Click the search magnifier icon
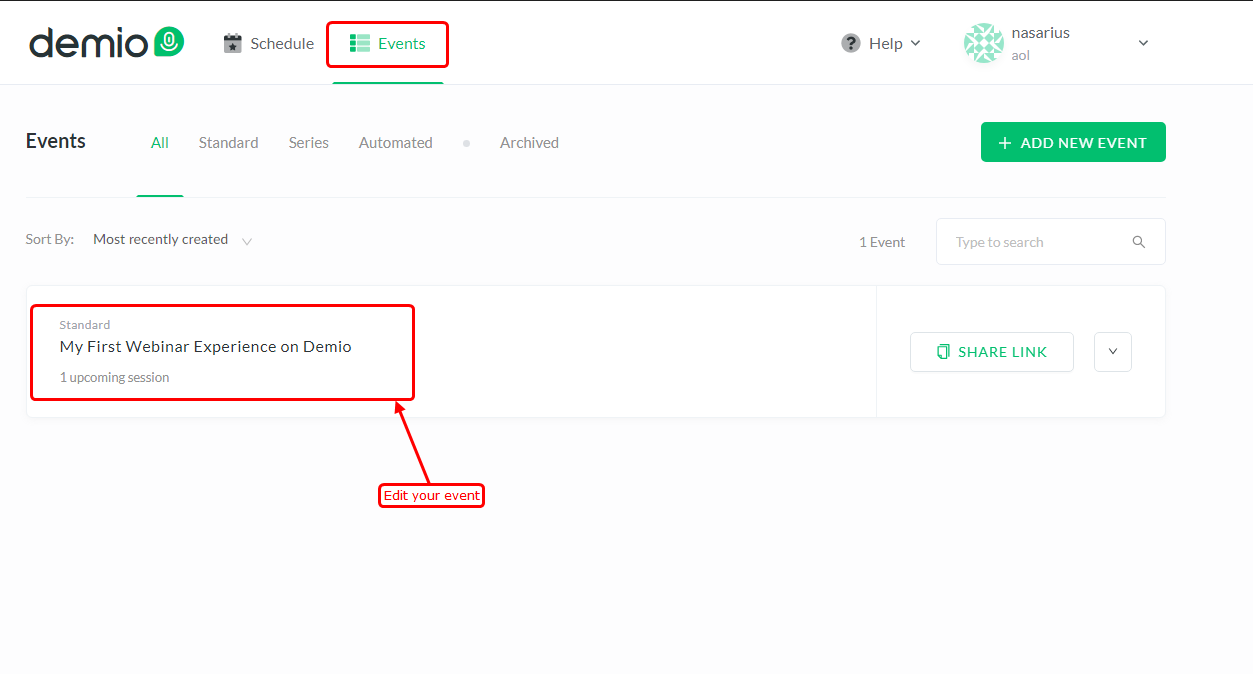The height and width of the screenshot is (674, 1253). pyautogui.click(x=1138, y=242)
